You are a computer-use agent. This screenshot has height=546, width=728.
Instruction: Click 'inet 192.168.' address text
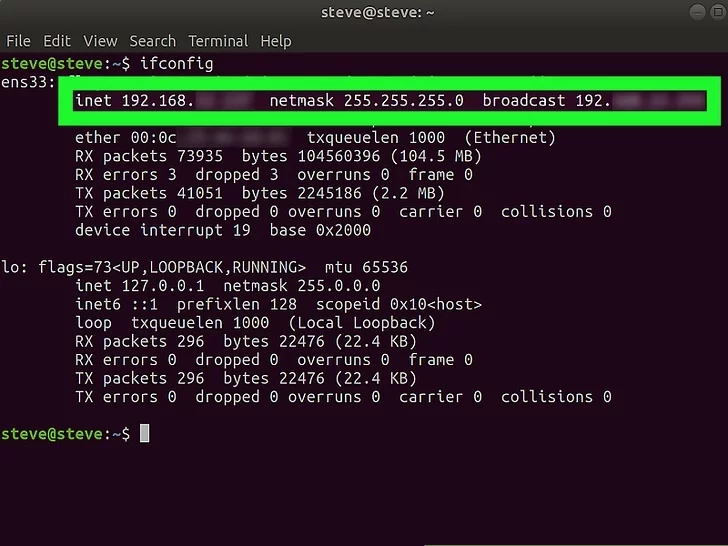click(x=135, y=101)
